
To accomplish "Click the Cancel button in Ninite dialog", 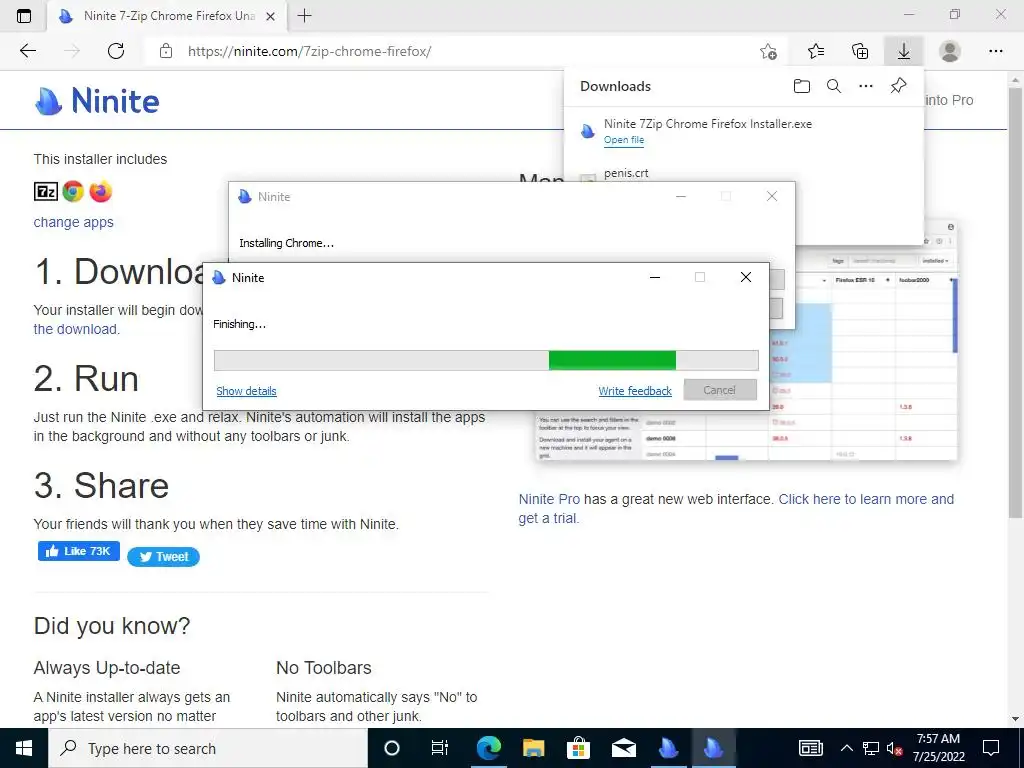I will 720,390.
